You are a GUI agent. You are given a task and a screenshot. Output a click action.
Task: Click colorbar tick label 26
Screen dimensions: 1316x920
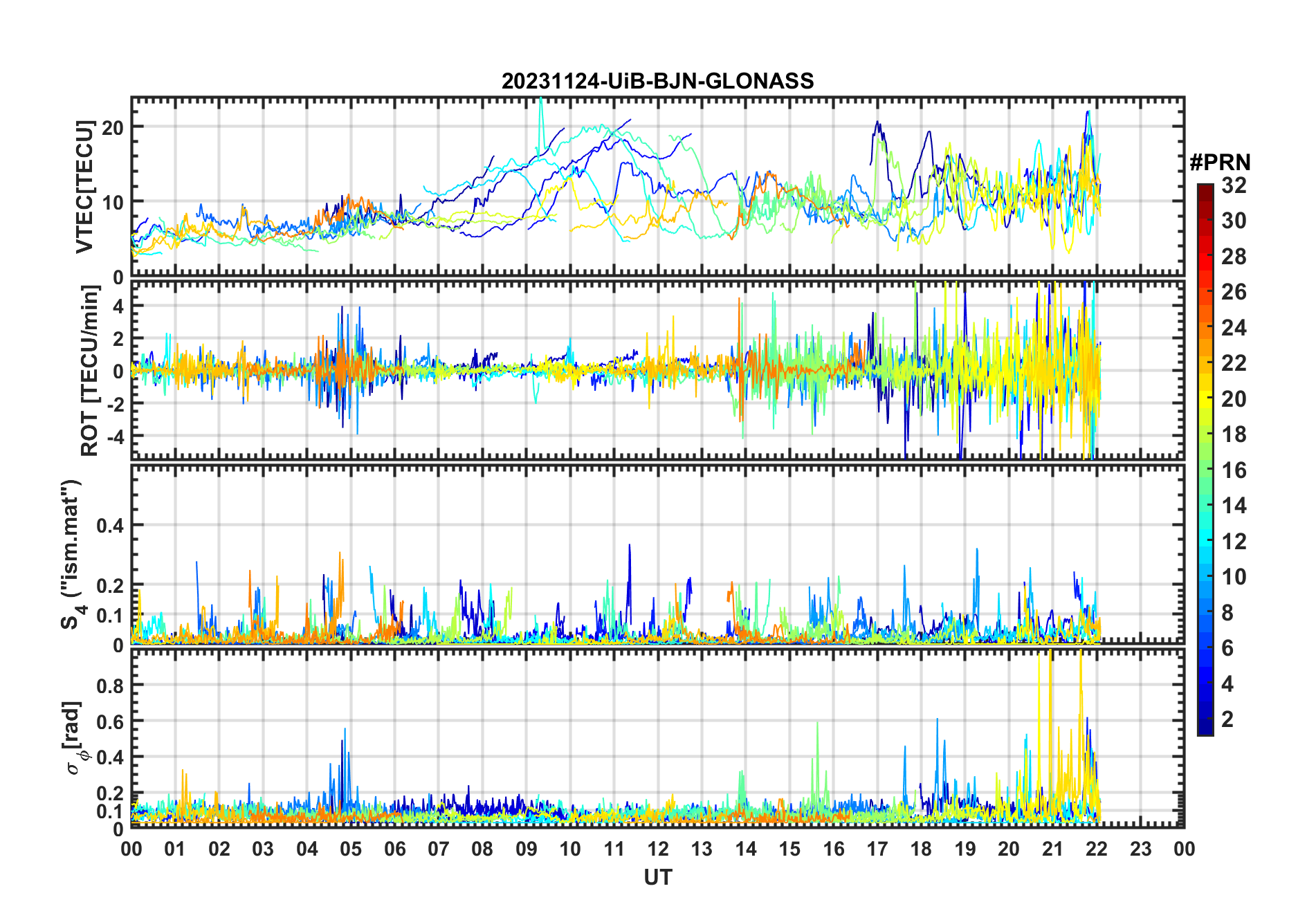tap(1234, 292)
